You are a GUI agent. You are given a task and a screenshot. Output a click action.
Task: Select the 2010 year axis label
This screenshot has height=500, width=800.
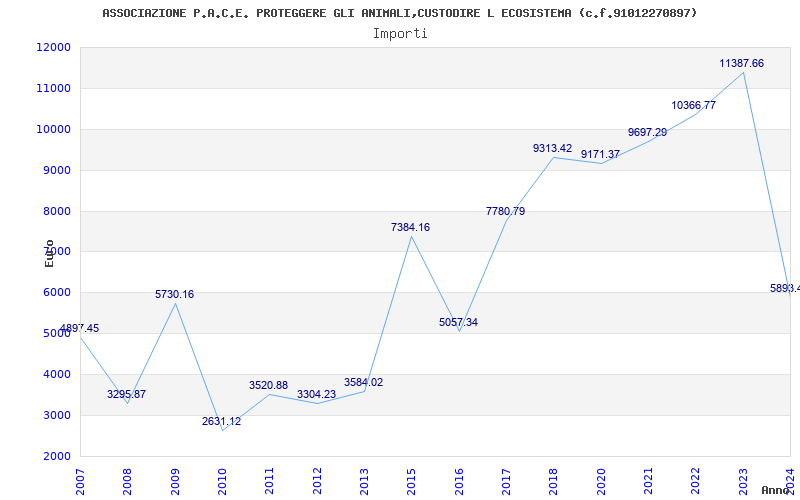(222, 482)
